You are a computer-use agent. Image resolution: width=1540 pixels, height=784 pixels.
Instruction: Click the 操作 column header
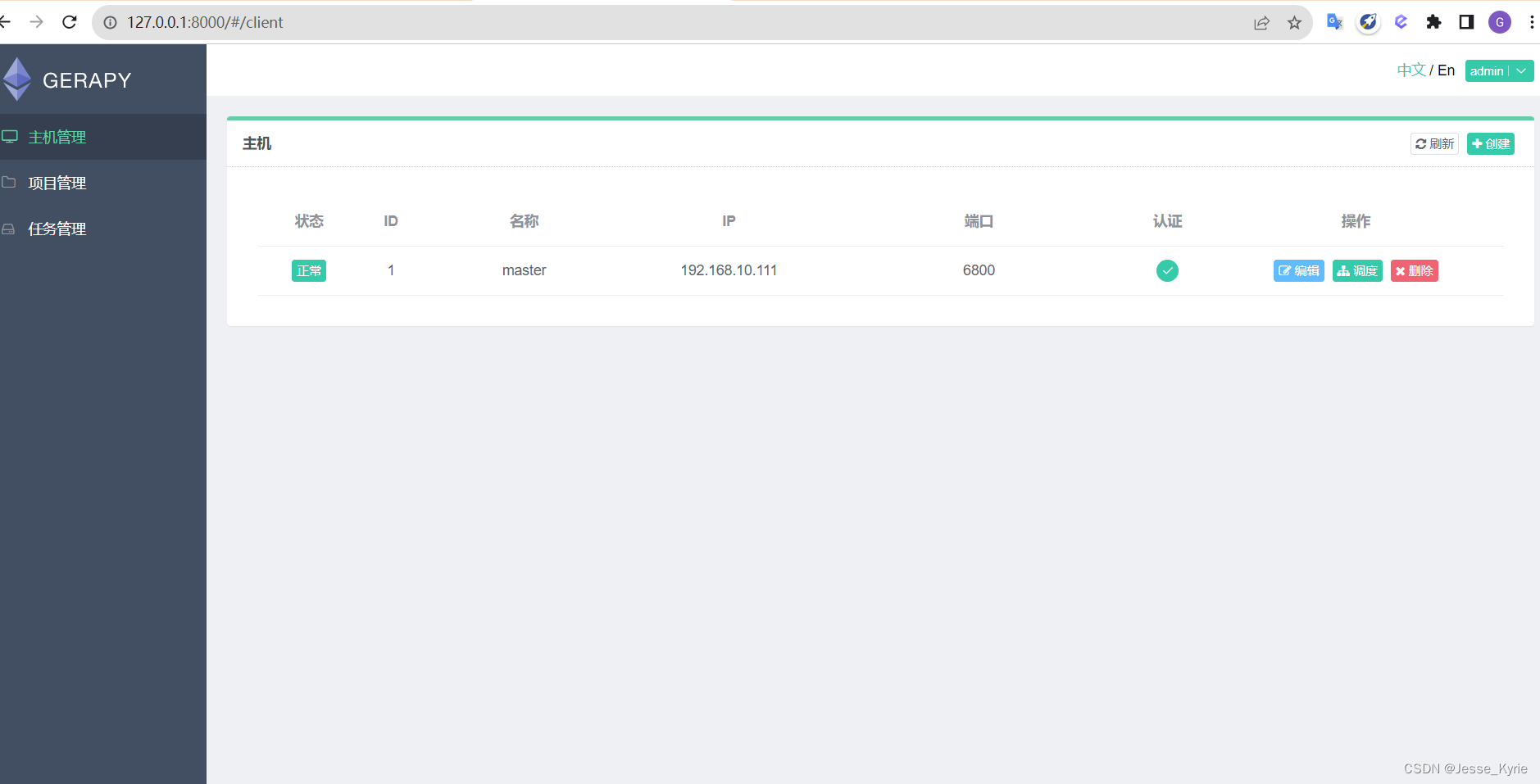[1356, 221]
